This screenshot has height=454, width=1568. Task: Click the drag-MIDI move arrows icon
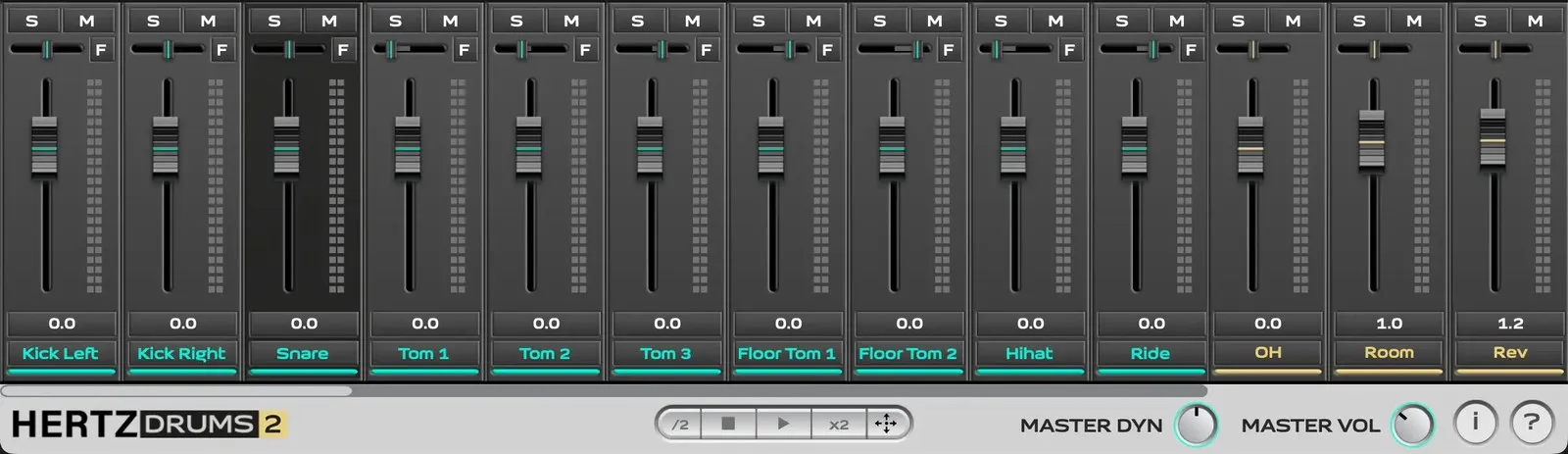886,424
